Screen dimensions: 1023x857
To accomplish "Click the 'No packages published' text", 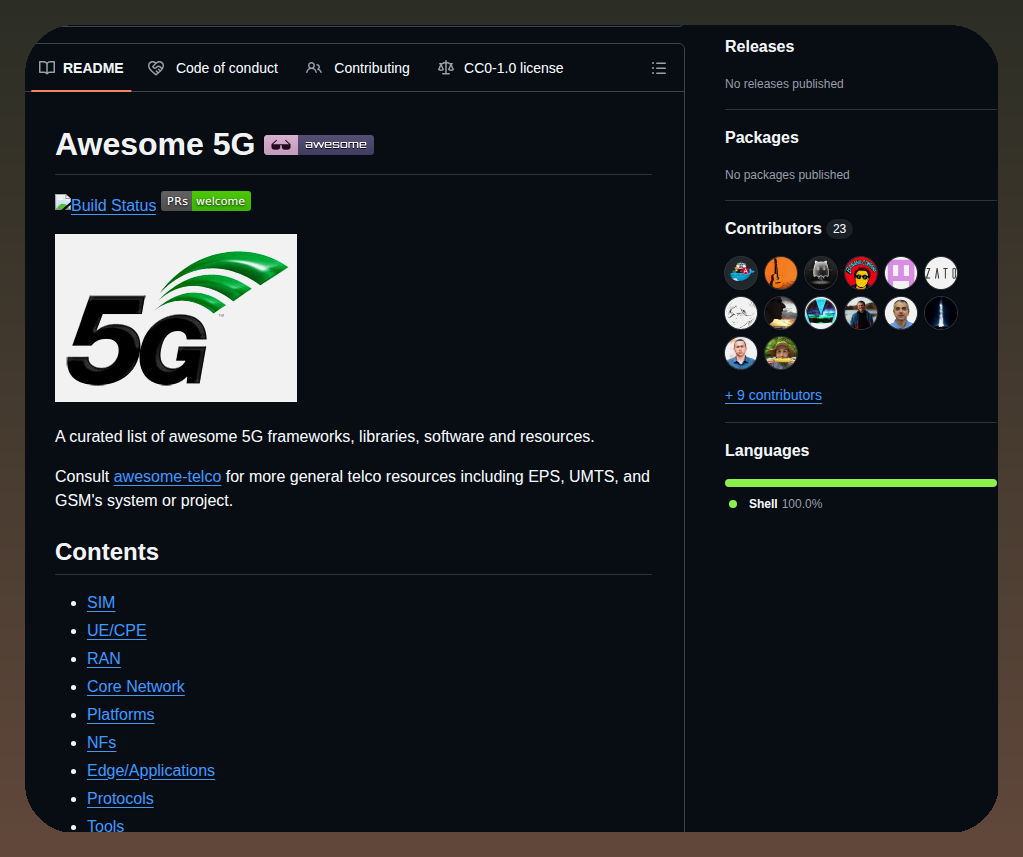I will (787, 175).
